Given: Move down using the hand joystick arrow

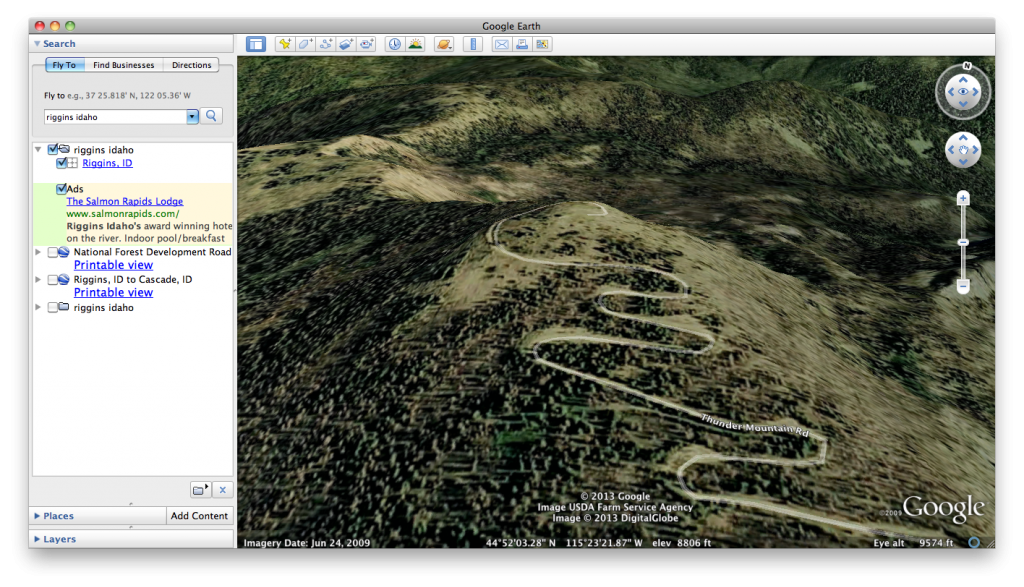Looking at the screenshot, I should click(963, 162).
